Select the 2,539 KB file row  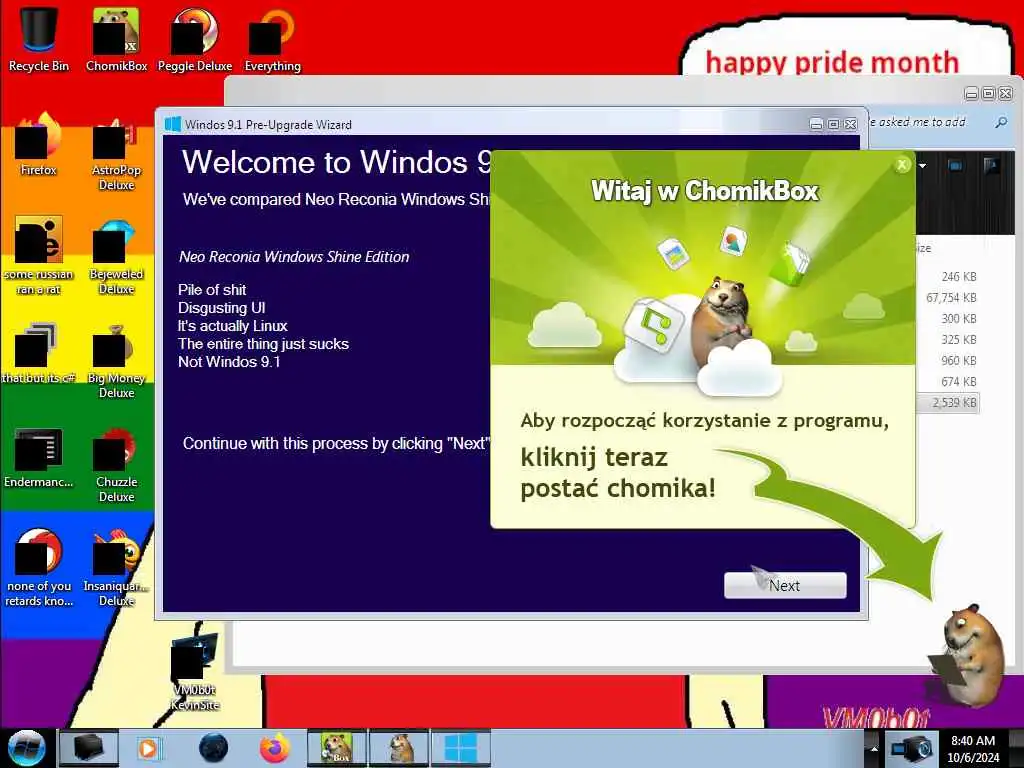(x=948, y=402)
